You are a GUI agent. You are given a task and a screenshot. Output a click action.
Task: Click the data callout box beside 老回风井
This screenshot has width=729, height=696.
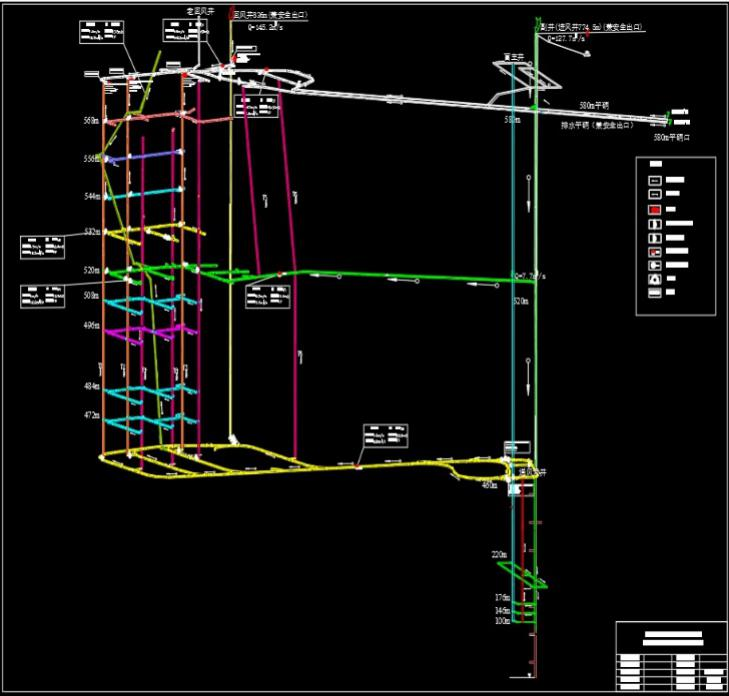point(185,30)
